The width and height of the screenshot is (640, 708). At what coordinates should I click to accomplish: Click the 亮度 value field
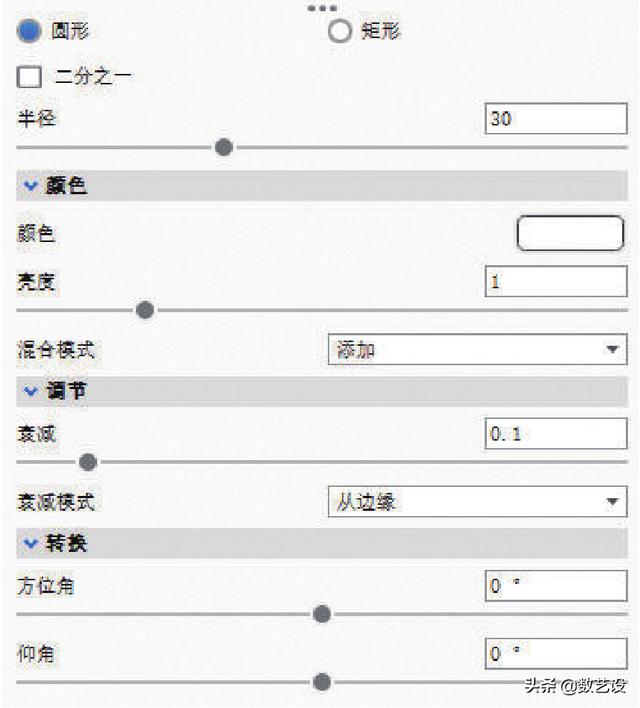point(556,281)
